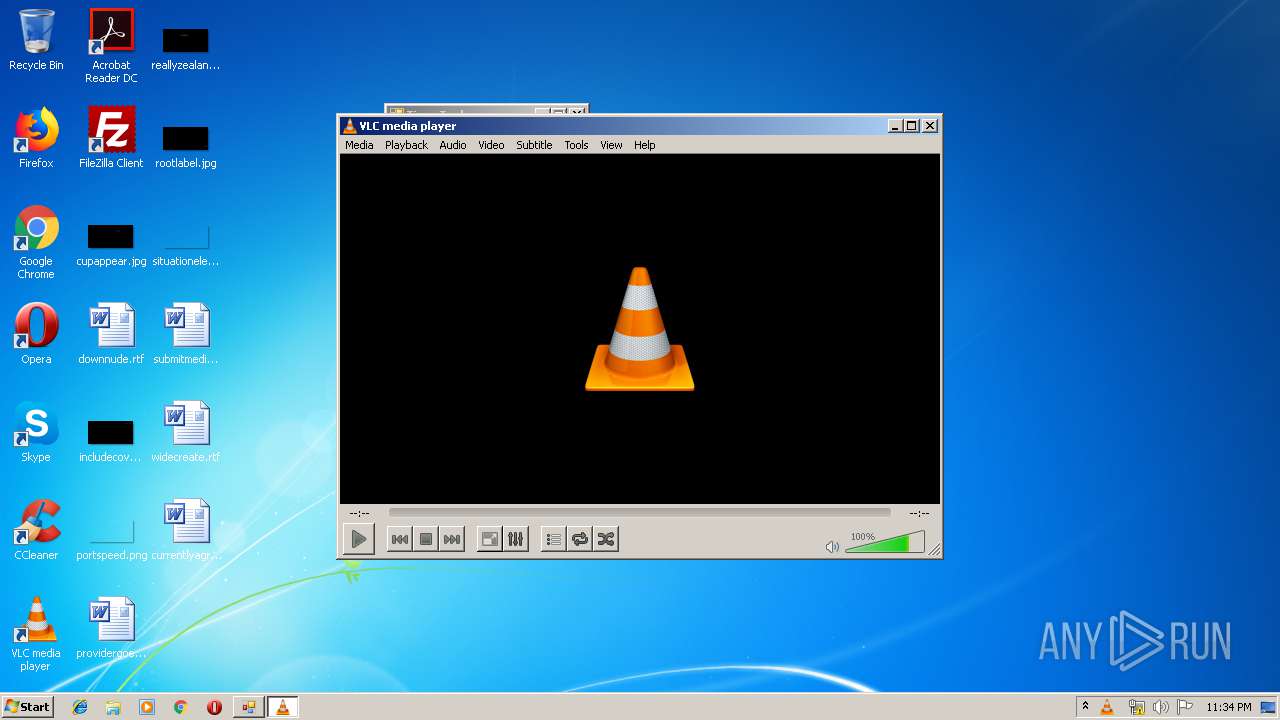Select the situationele... desktop file
This screenshot has height=720, width=1280.
[x=186, y=244]
